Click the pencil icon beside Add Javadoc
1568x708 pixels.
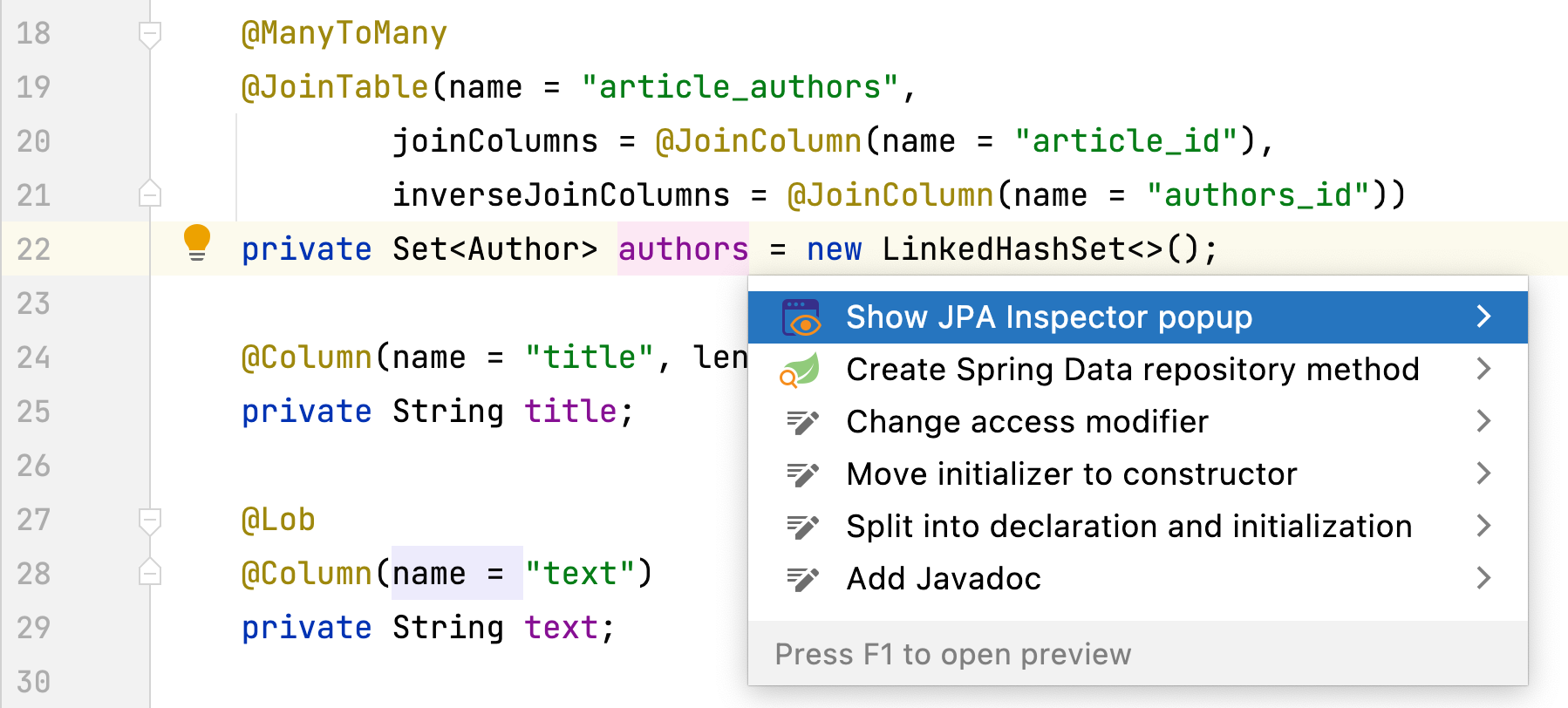point(802,579)
